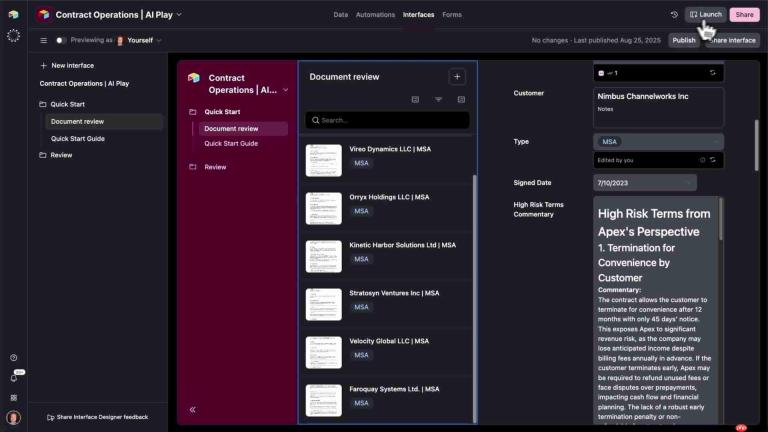Open the base history clock icon
This screenshot has height=432, width=768.
coord(674,15)
